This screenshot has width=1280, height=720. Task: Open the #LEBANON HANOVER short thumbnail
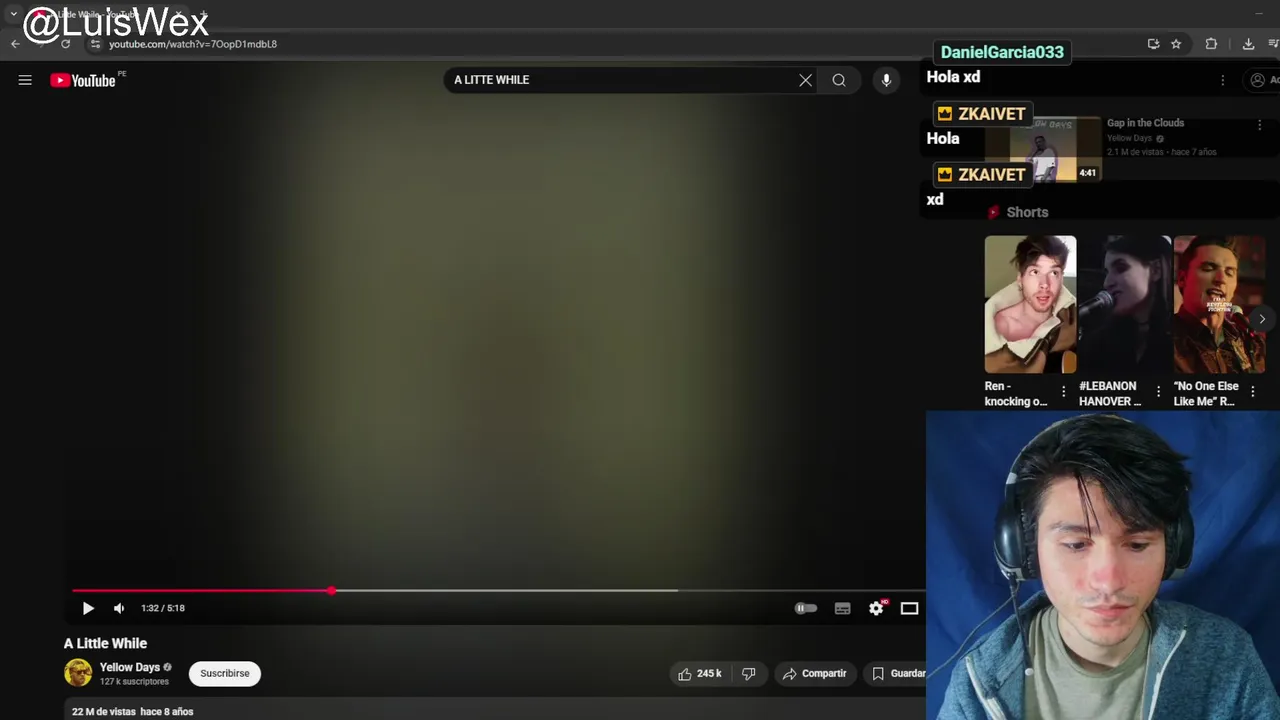tap(1125, 304)
